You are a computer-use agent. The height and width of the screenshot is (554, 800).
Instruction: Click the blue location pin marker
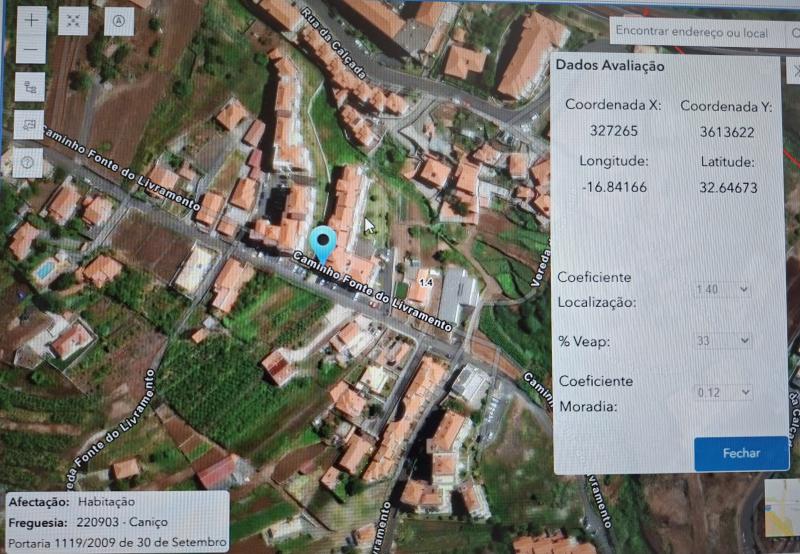[x=323, y=246]
